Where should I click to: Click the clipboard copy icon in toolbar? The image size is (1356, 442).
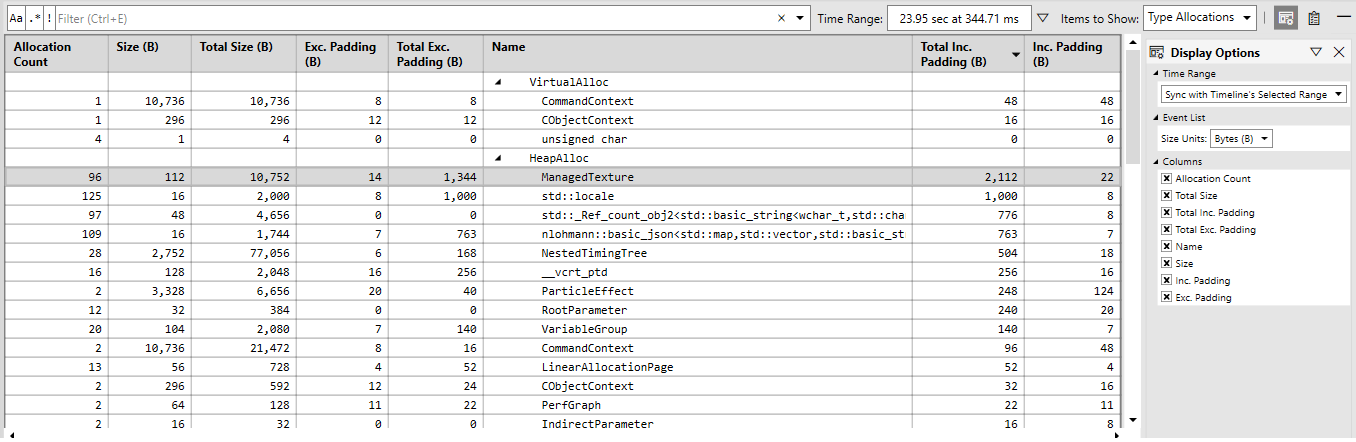tap(1315, 18)
